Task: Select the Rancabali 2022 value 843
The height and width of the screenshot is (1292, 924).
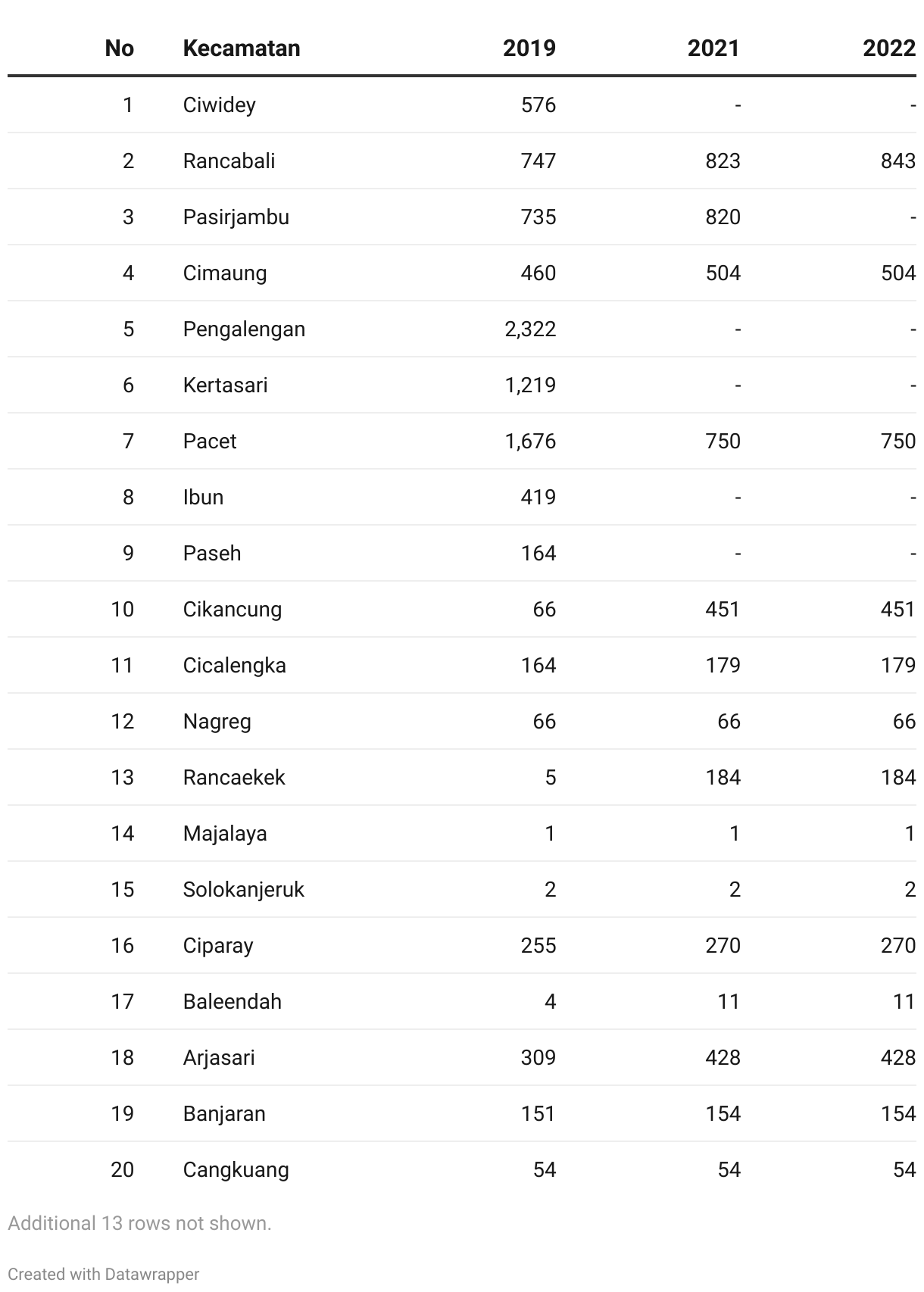Action: 898,161
